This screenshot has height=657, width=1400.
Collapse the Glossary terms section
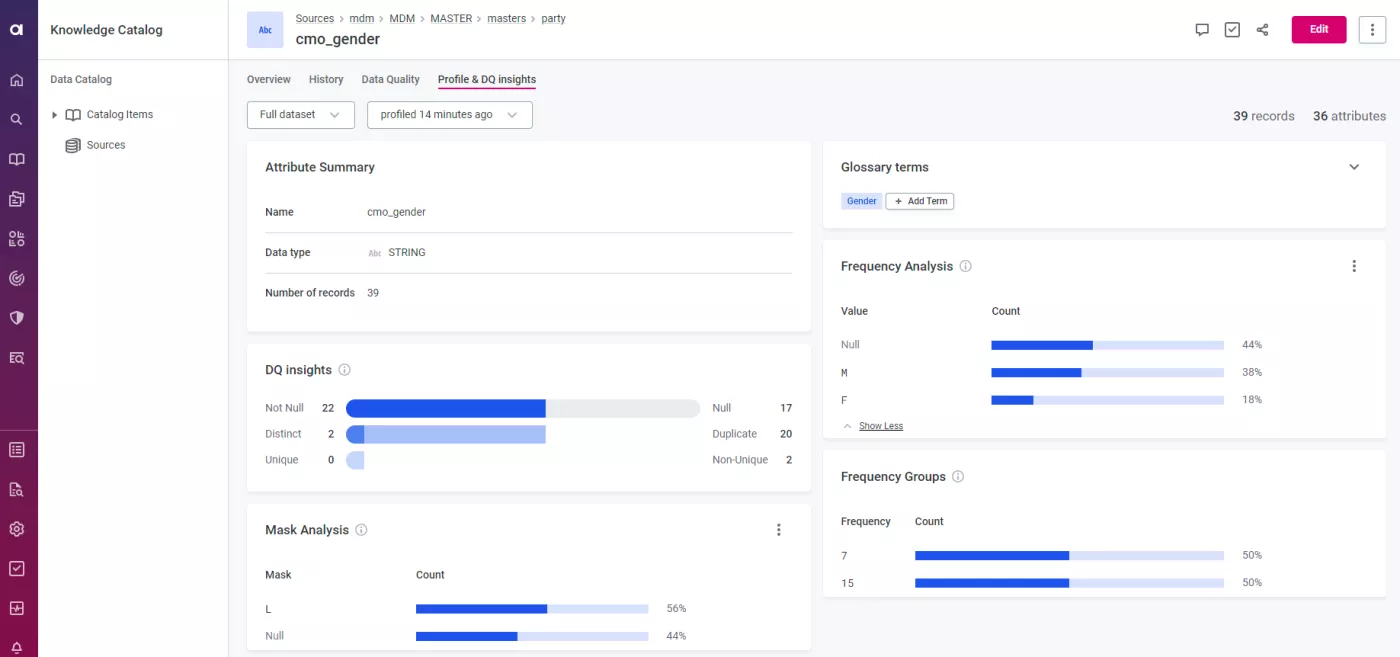1354,167
